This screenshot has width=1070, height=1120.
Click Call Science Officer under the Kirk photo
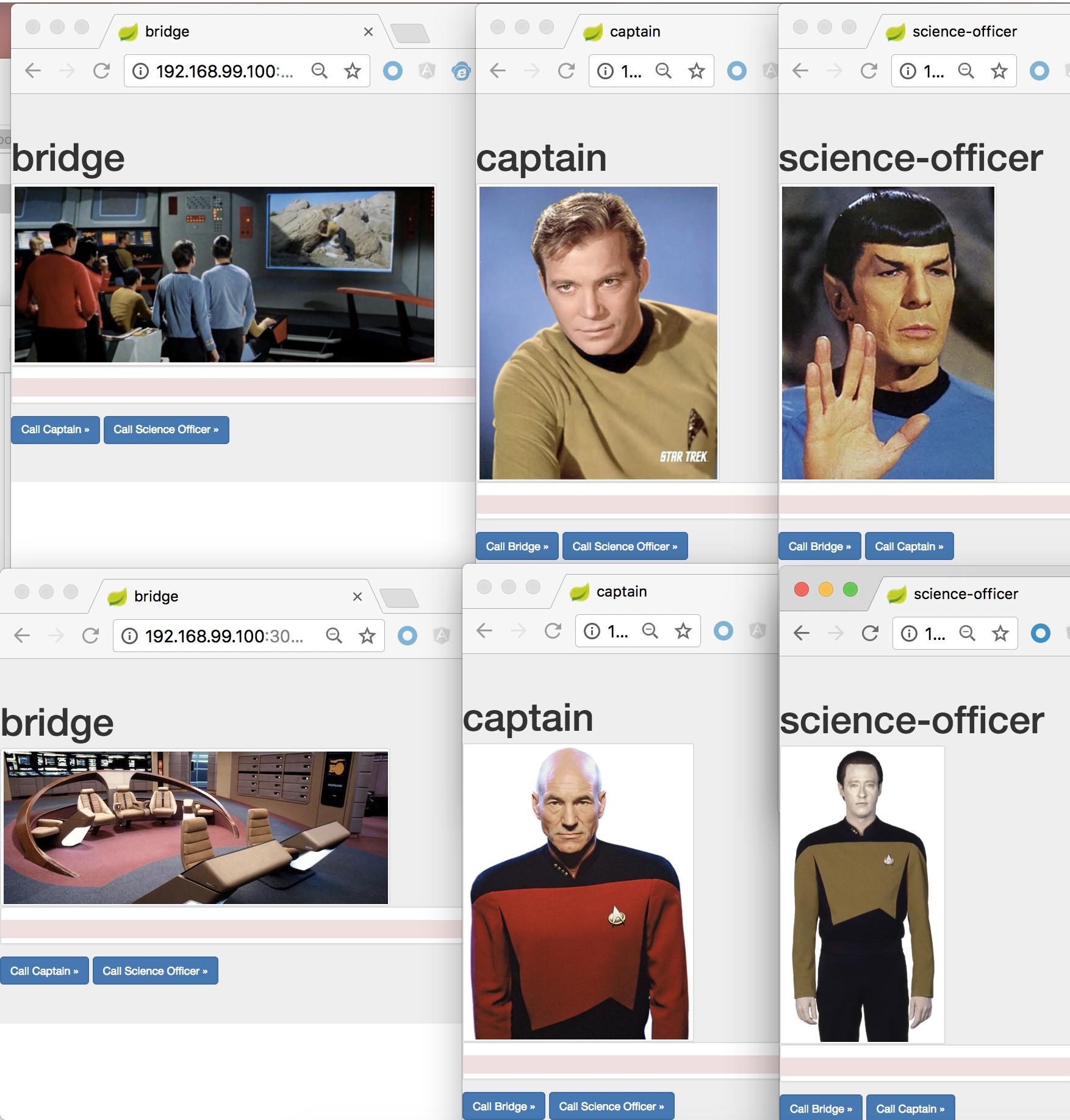625,547
